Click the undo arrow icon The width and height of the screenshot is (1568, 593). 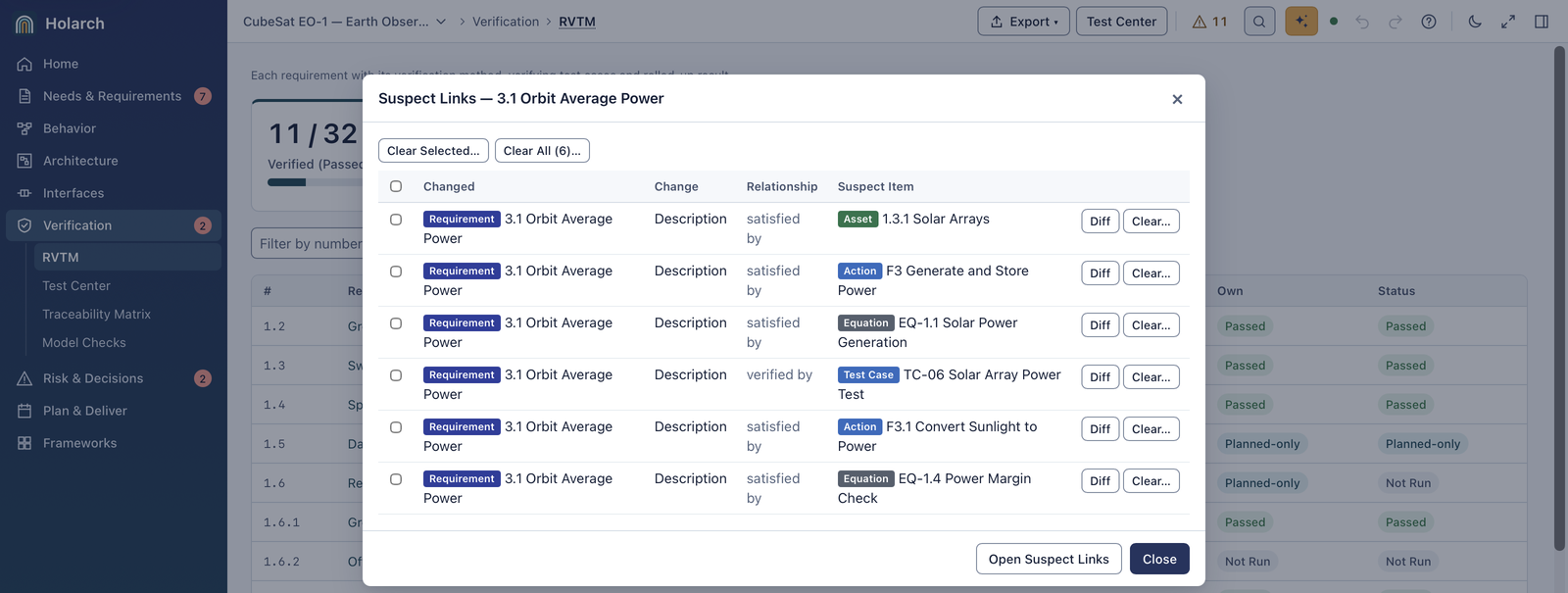click(1362, 22)
